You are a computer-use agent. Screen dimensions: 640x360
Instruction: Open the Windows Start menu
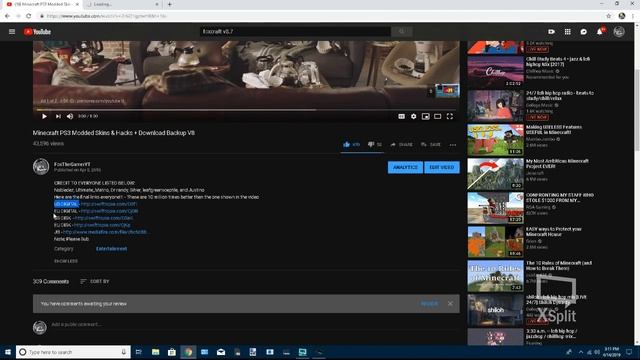pos(8,352)
